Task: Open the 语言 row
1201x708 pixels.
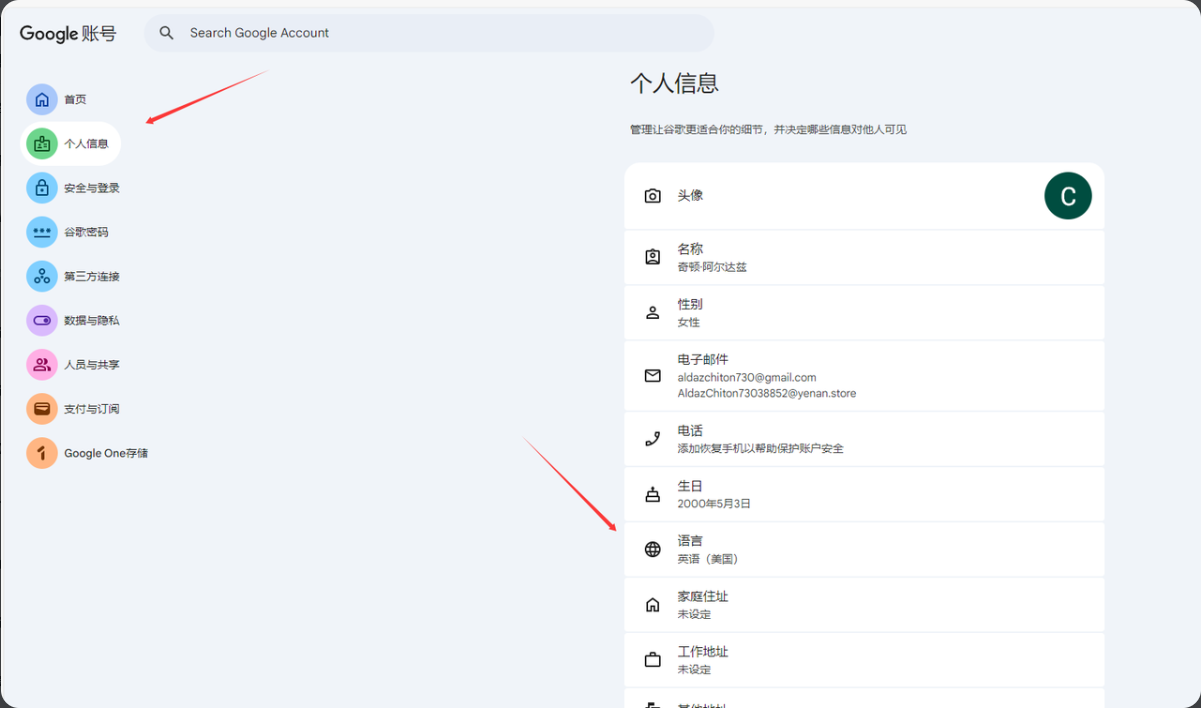Action: [864, 549]
